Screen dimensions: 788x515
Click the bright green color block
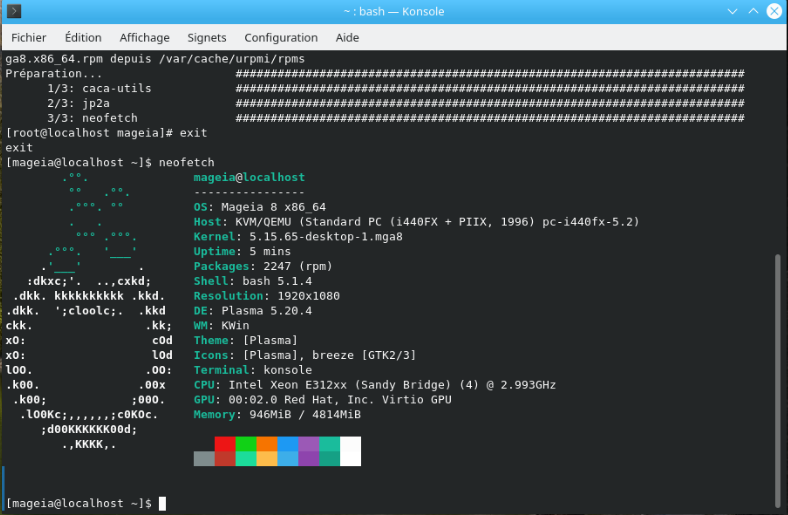point(246,444)
